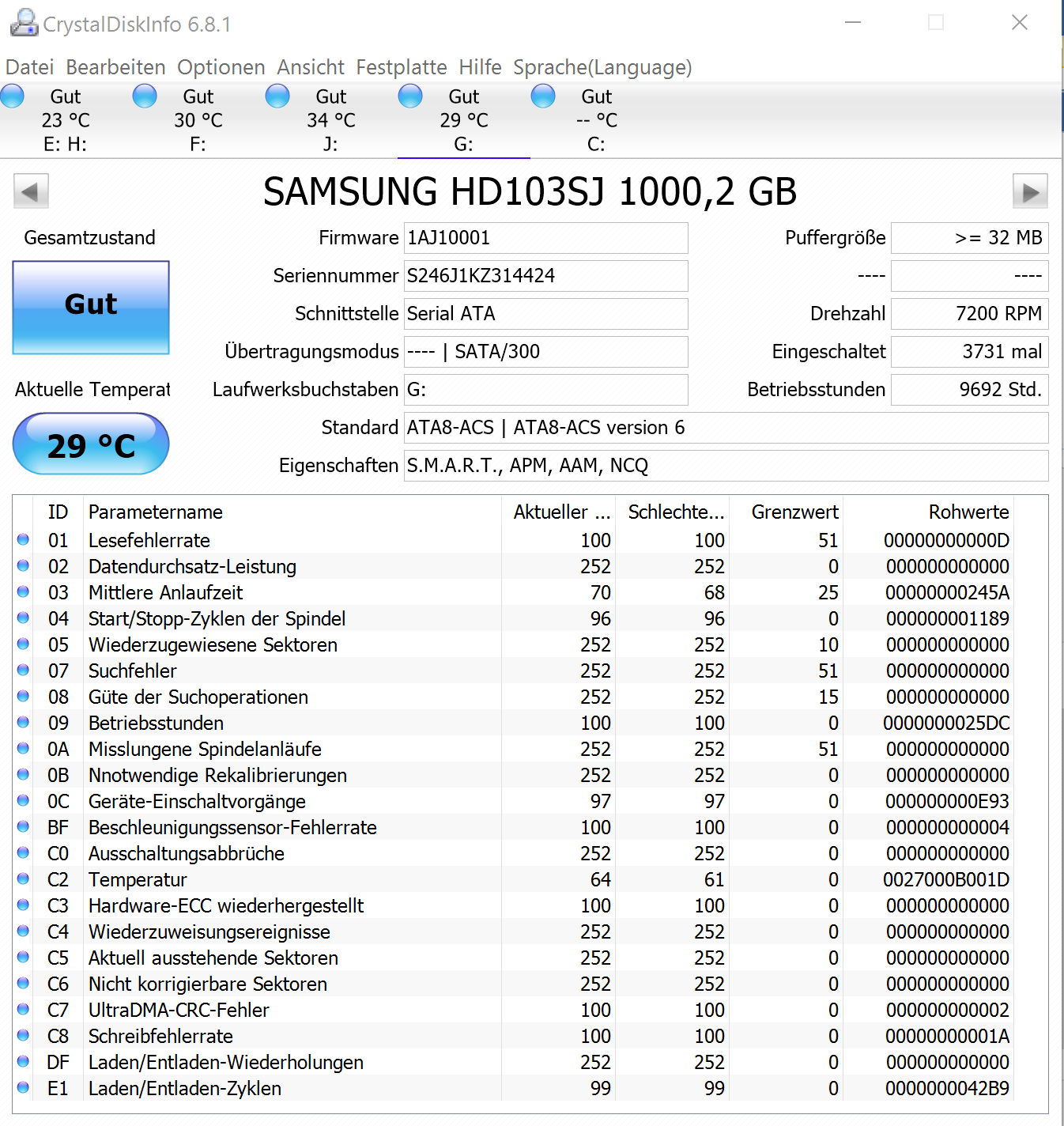1064x1126 pixels.
Task: Click the Parametername column header
Action: pyautogui.click(x=292, y=512)
